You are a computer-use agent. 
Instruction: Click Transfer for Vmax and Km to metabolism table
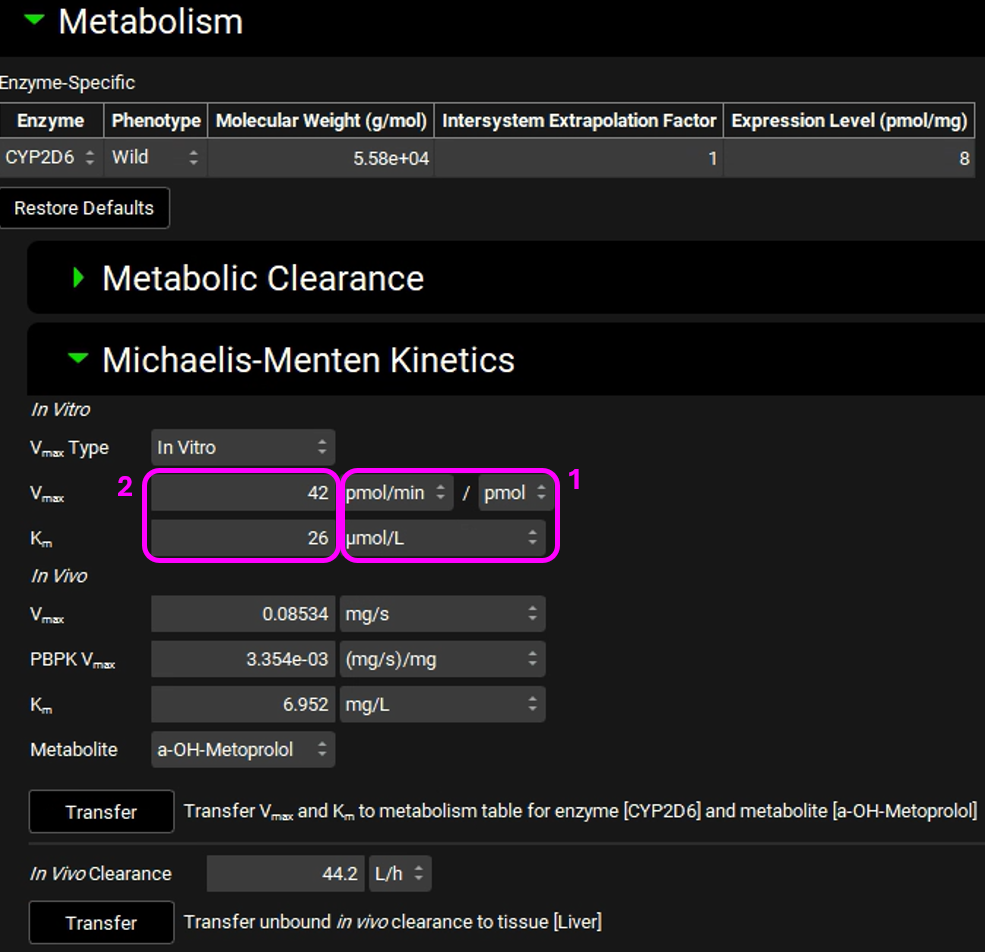(x=101, y=812)
